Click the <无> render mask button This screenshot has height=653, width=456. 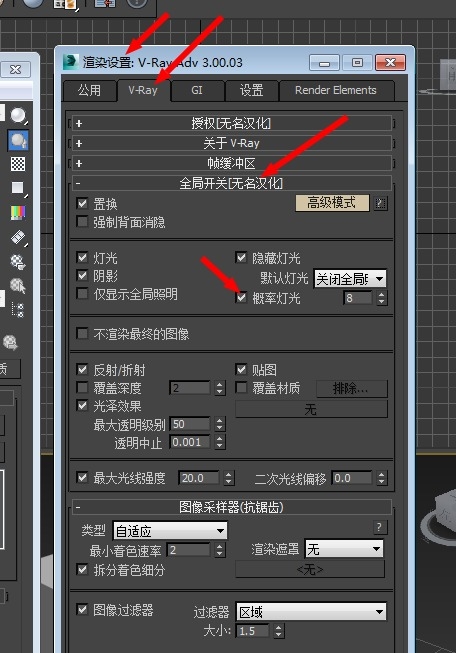tap(310, 569)
